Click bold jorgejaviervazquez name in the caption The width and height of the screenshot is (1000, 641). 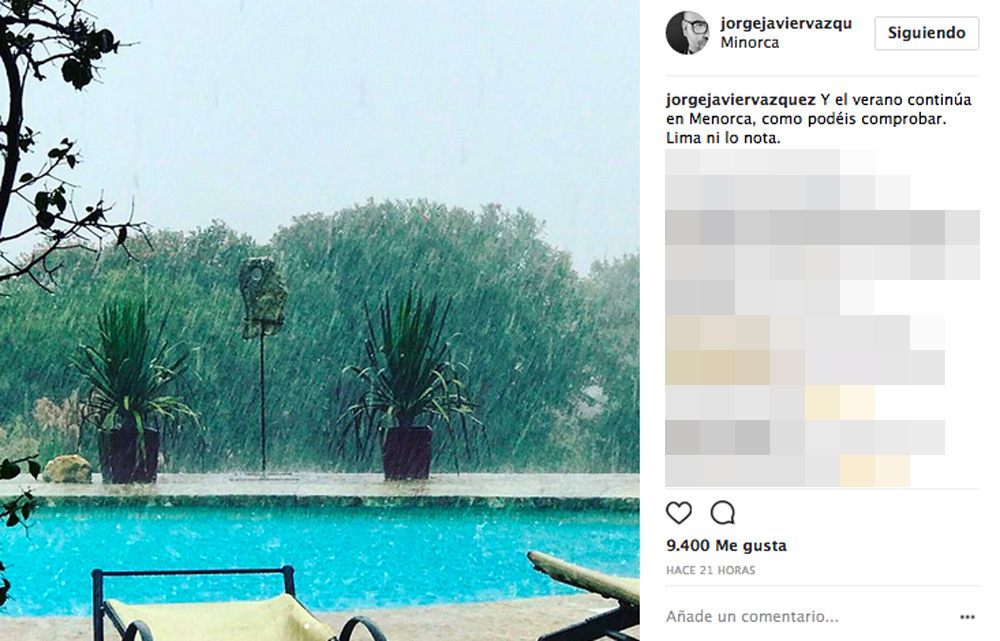(740, 100)
